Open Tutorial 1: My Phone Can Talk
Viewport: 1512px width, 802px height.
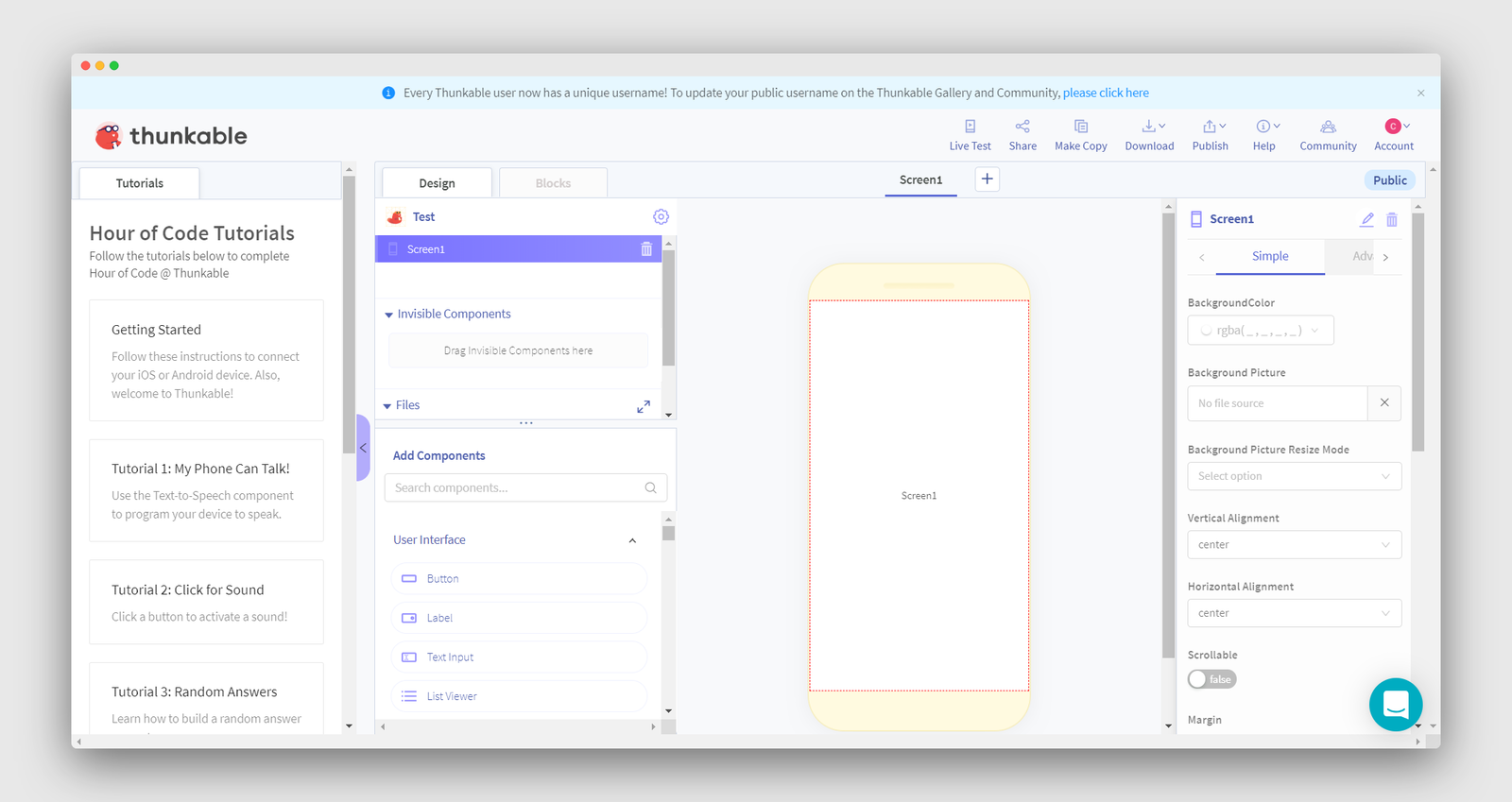tap(206, 490)
